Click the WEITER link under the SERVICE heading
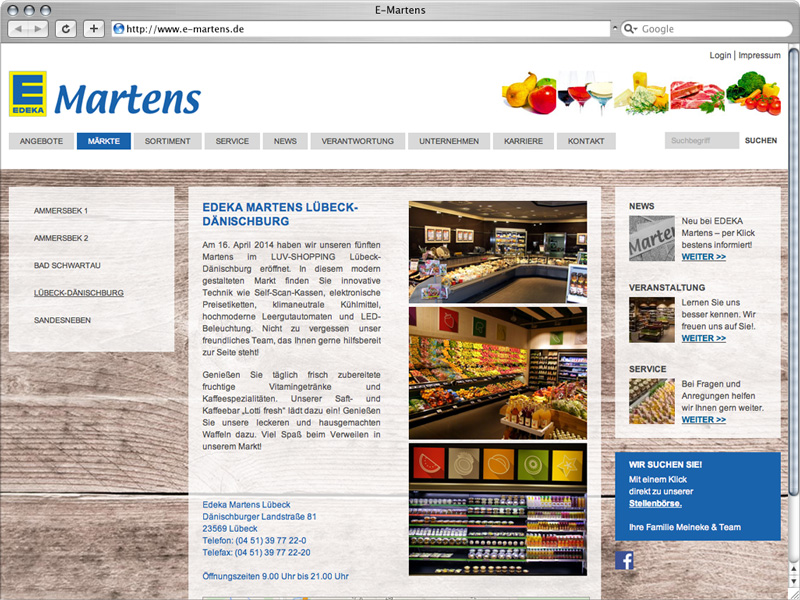This screenshot has height=600, width=800. (704, 419)
